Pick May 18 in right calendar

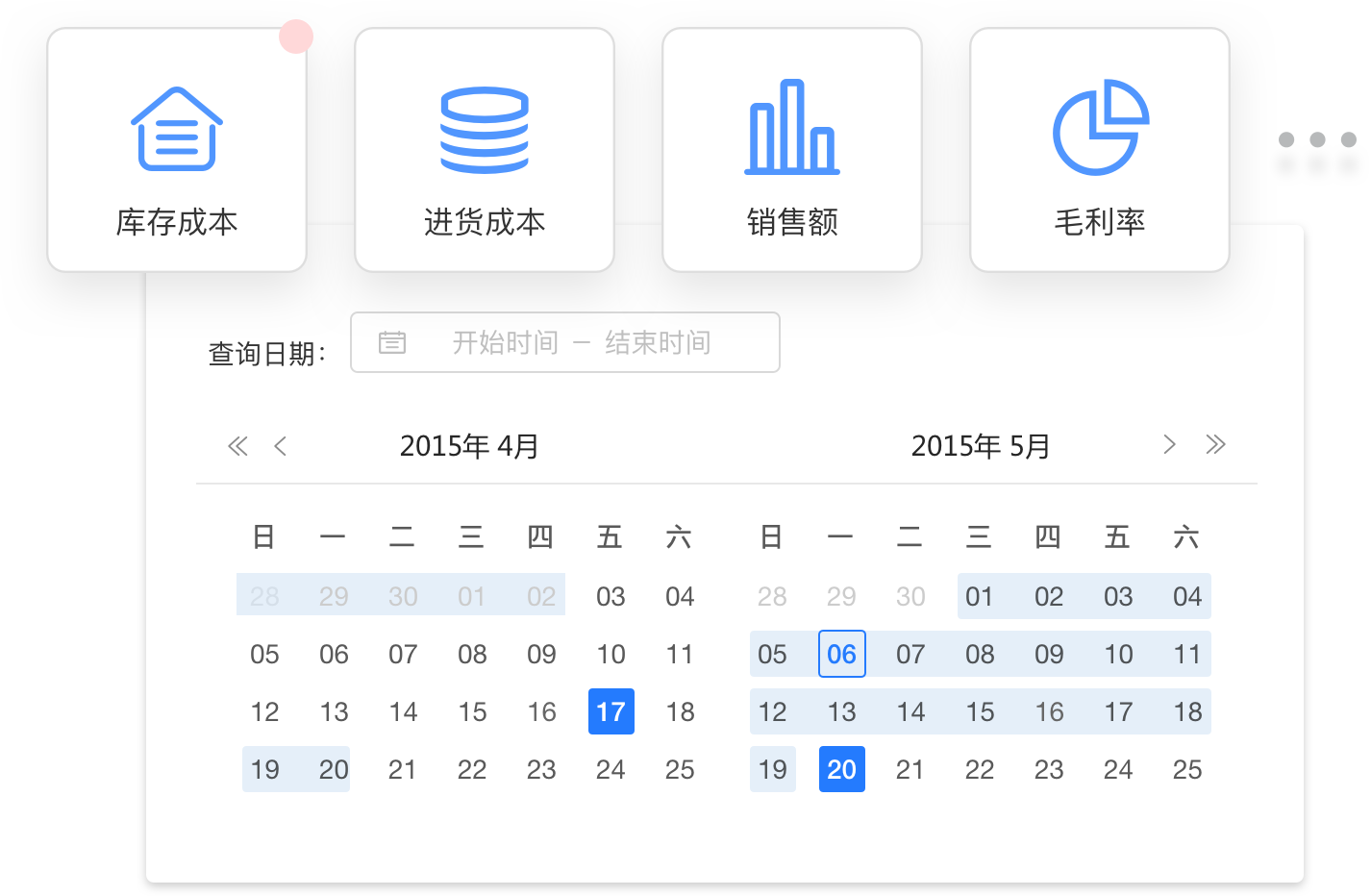1188,711
